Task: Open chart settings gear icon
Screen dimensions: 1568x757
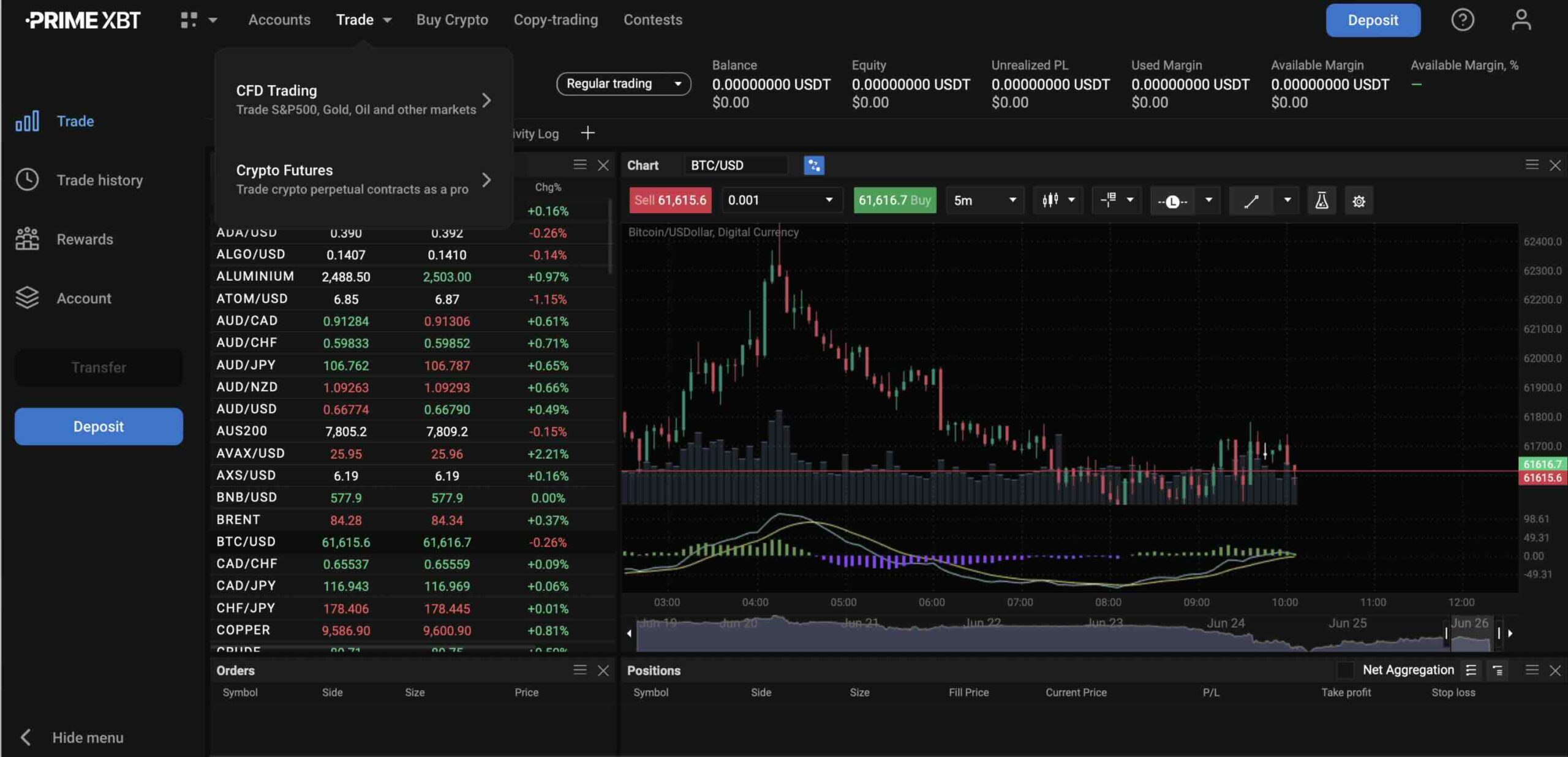Action: [1359, 201]
